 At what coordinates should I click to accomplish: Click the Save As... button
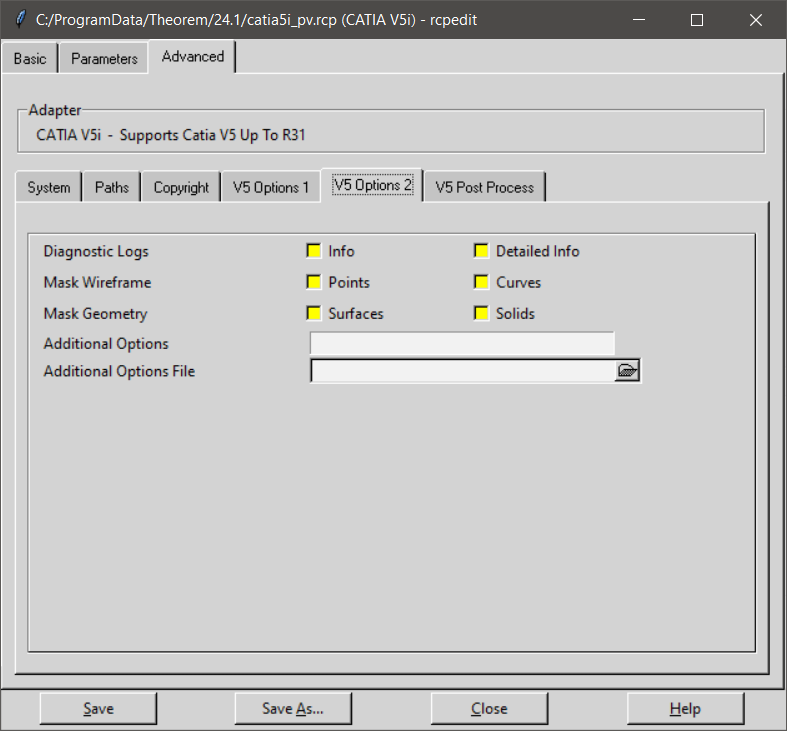pyautogui.click(x=293, y=708)
